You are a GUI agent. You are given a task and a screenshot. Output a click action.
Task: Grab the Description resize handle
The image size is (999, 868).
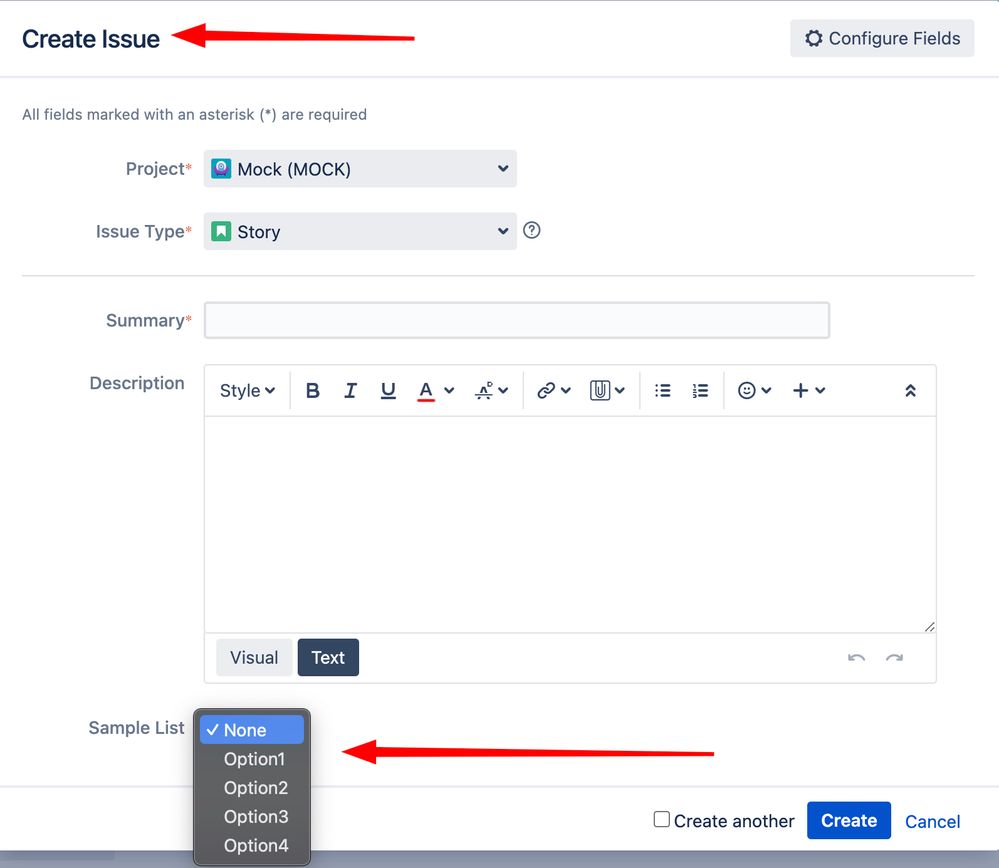pyautogui.click(x=930, y=626)
